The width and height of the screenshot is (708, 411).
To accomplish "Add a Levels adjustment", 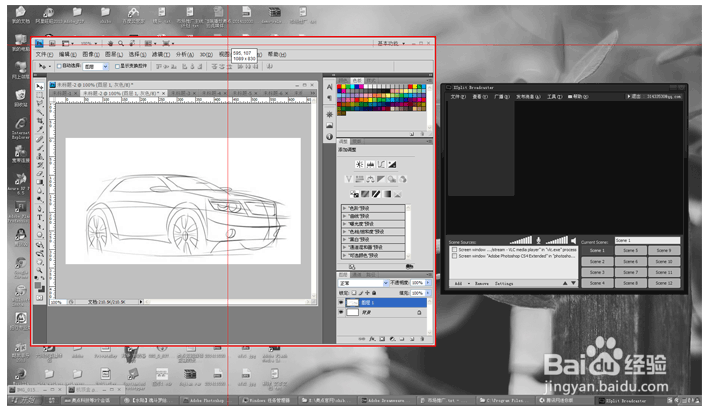I will pyautogui.click(x=370, y=164).
